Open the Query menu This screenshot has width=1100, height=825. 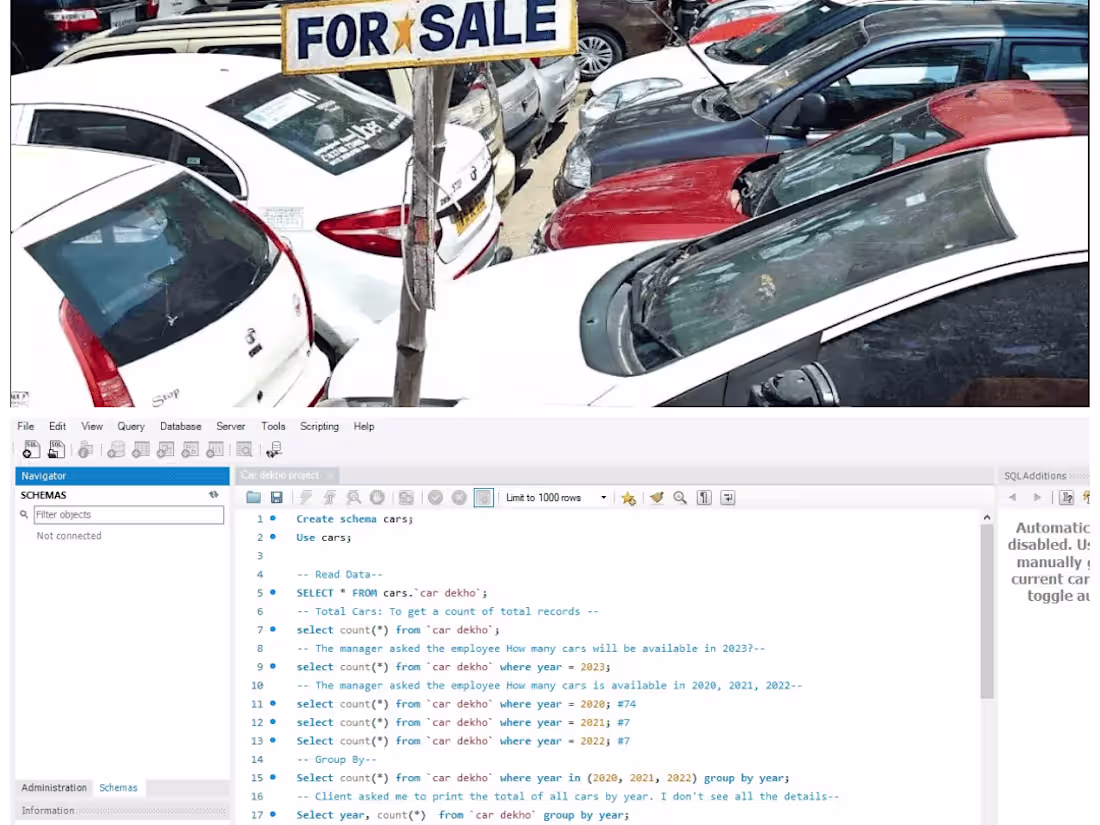130,426
